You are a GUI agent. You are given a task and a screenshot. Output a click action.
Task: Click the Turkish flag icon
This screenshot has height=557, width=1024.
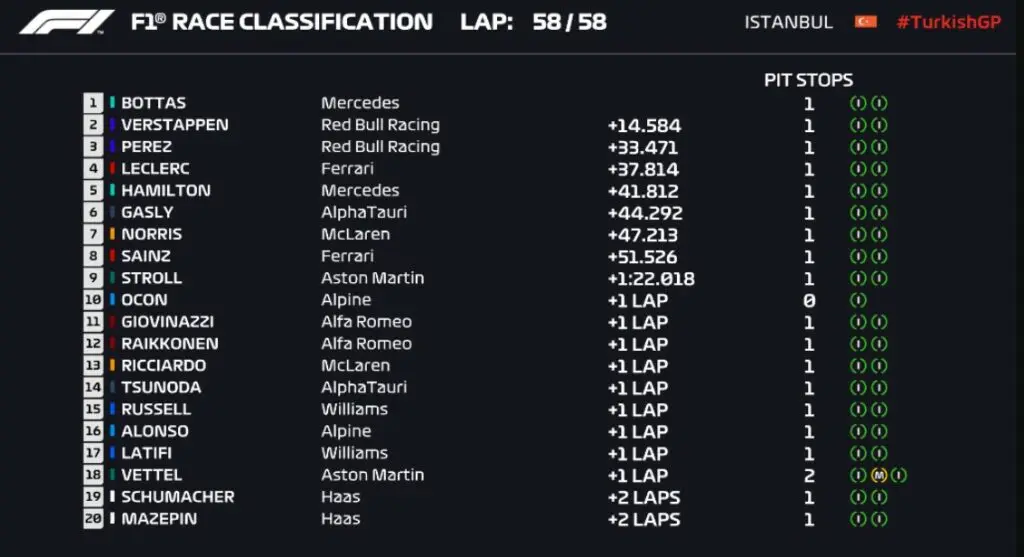865,22
